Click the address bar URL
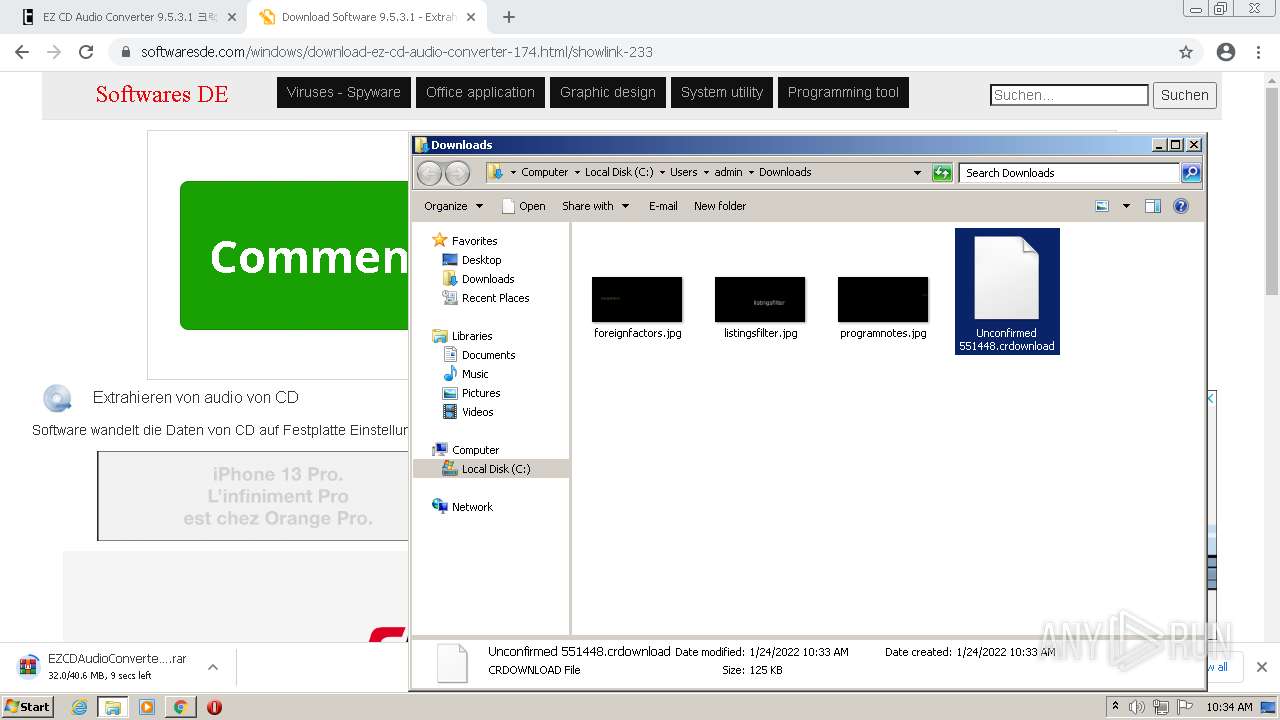Screen dimensions: 1280x720 (x=396, y=52)
